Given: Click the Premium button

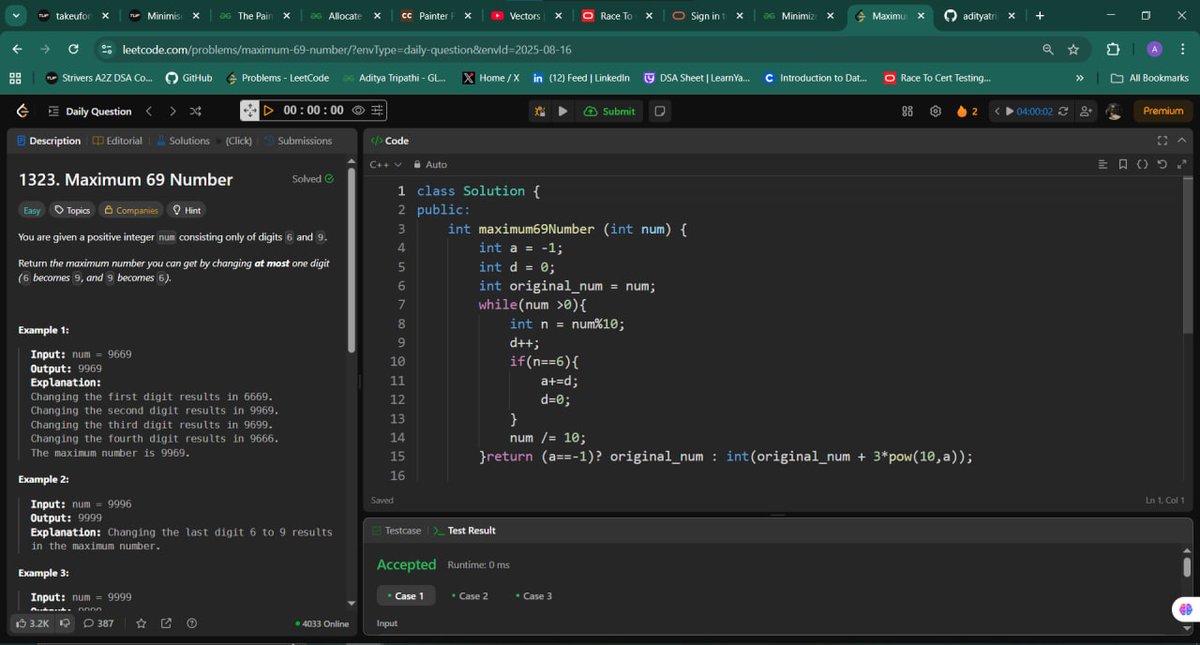Looking at the screenshot, I should coord(1163,111).
